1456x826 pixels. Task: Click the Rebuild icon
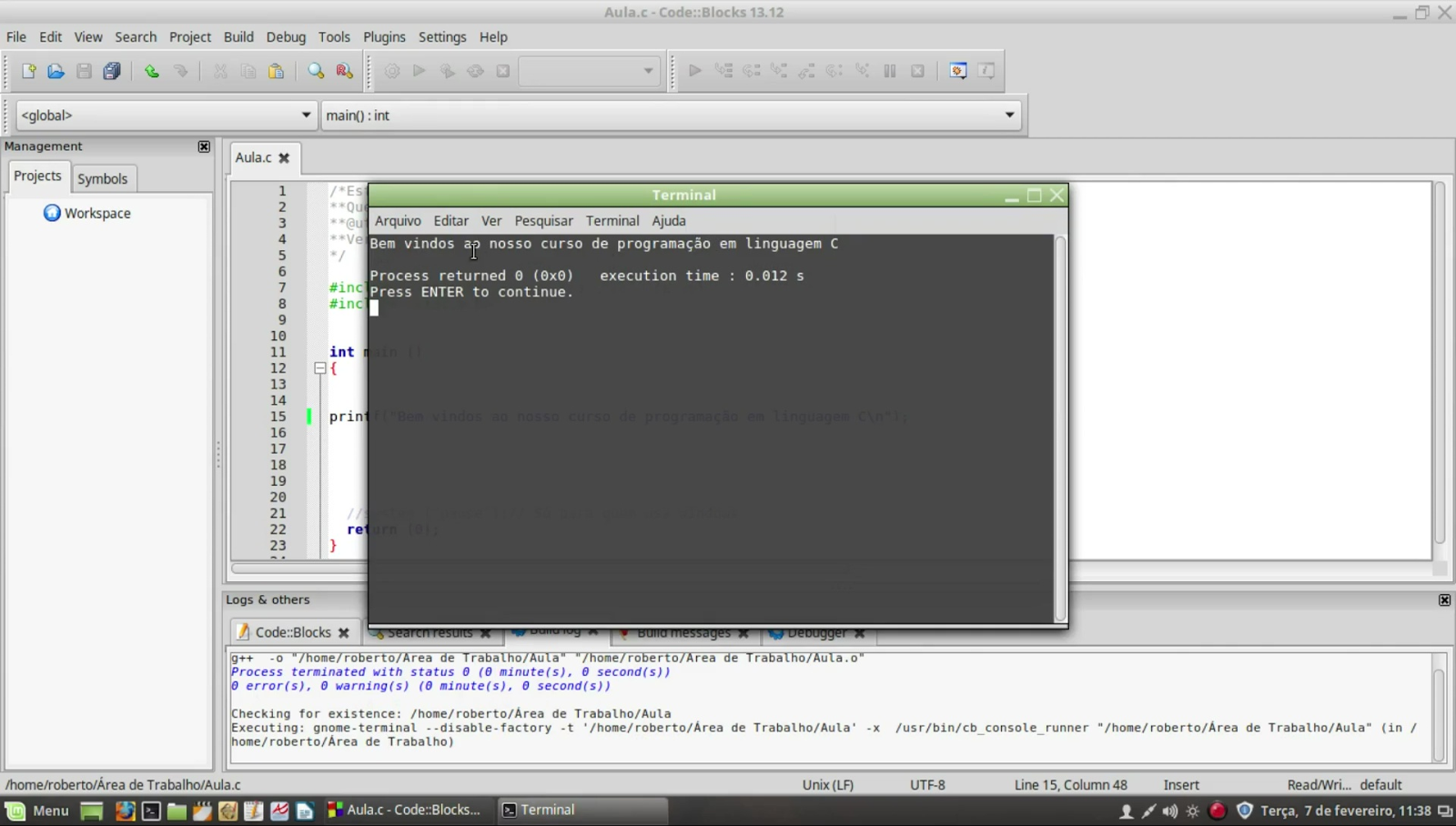click(475, 71)
